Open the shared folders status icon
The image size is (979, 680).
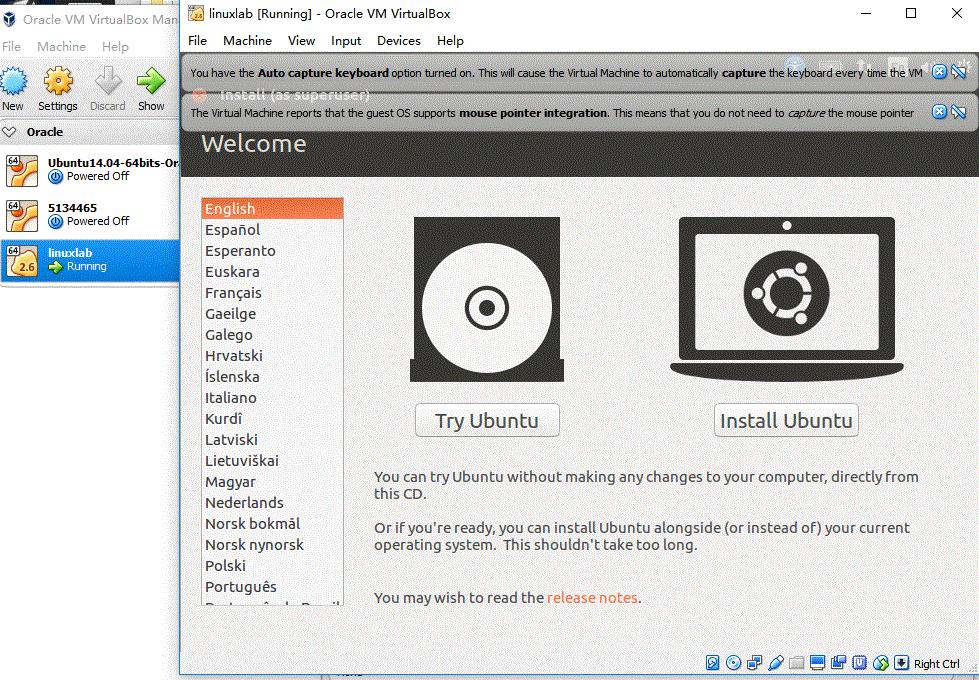click(x=796, y=663)
